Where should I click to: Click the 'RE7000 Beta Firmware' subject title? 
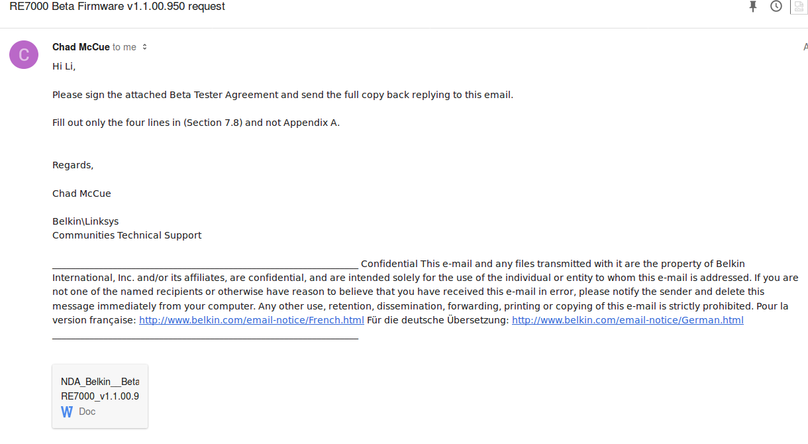117,7
